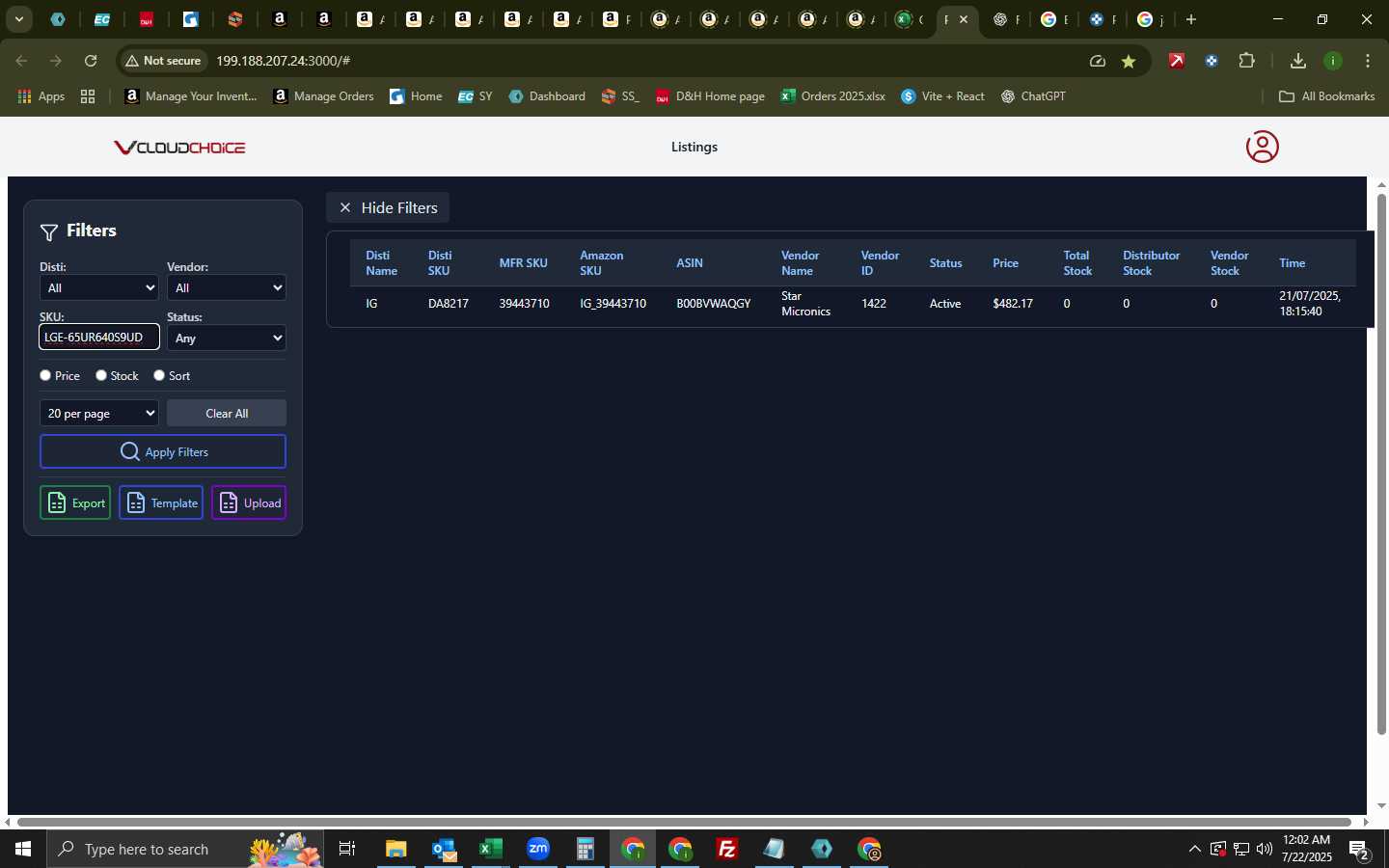Screen dimensions: 1389x868
Task: Open the Status dropdown showing Any
Action: pyautogui.click(x=227, y=338)
